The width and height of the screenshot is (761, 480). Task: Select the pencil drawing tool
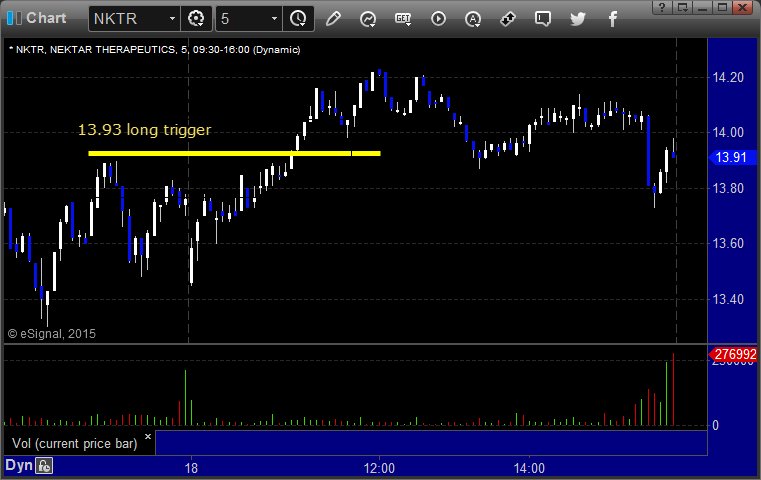click(x=333, y=19)
